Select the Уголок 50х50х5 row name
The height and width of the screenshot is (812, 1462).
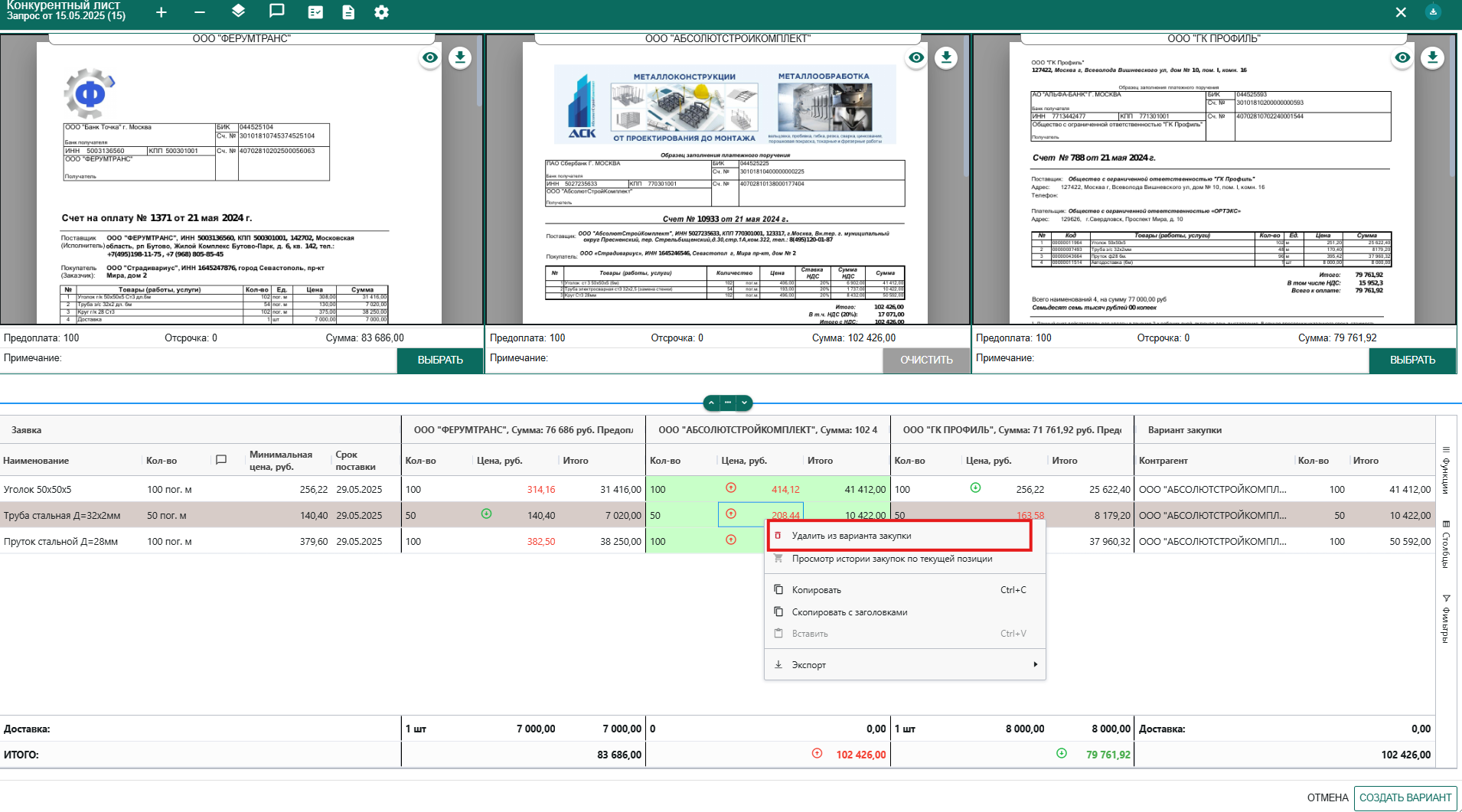pyautogui.click(x=38, y=489)
